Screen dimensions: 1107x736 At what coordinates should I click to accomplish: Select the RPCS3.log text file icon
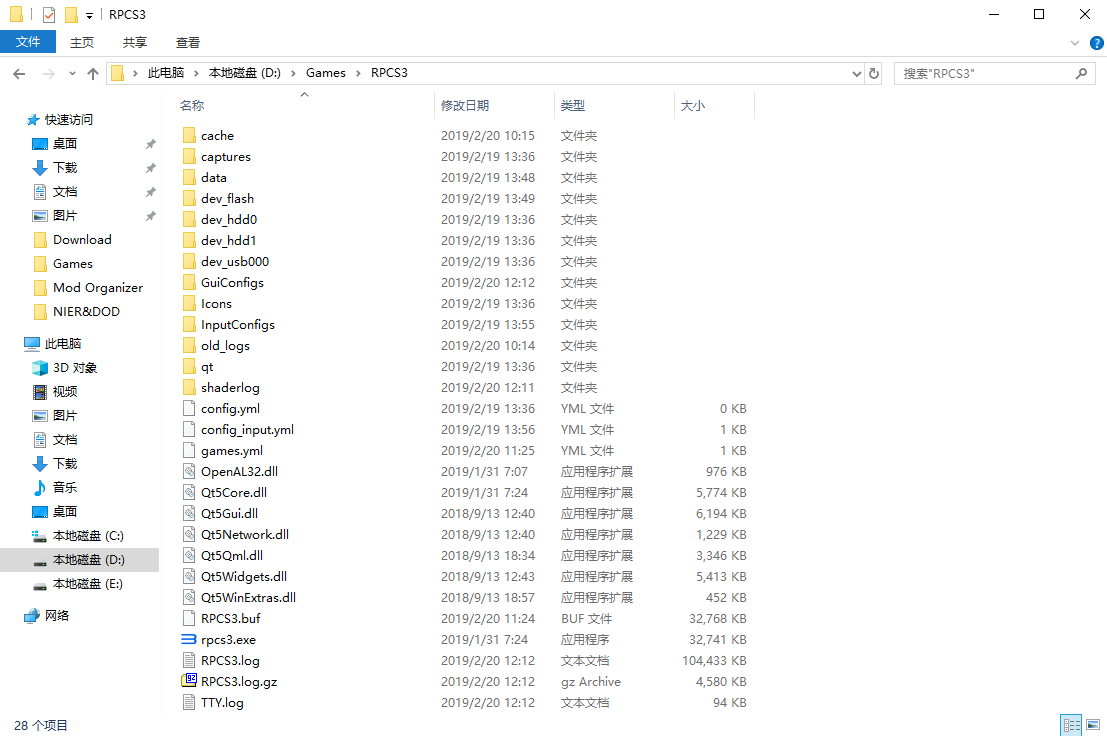coord(189,660)
